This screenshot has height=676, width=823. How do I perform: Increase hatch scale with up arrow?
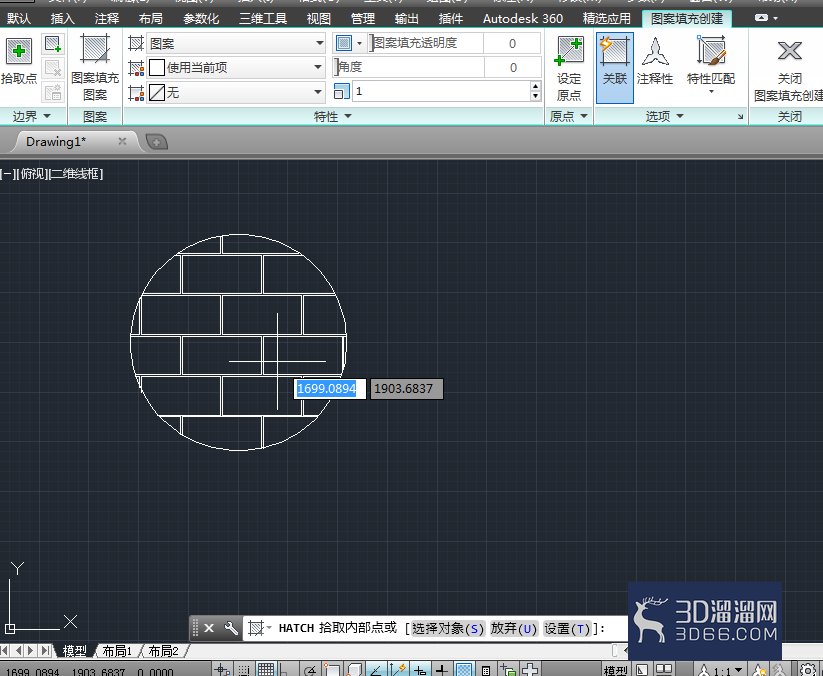(535, 87)
